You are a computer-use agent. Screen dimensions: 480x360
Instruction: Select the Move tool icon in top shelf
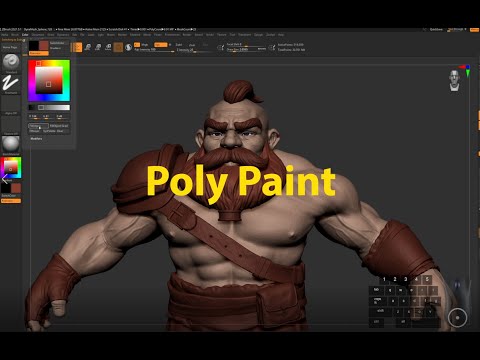tap(88, 47)
